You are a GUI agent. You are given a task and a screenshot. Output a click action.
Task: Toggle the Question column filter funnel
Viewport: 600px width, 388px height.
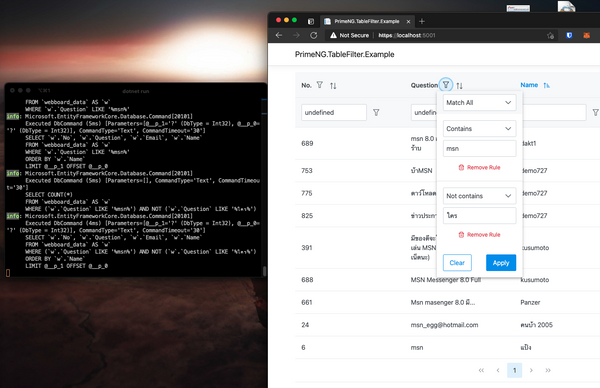(446, 85)
